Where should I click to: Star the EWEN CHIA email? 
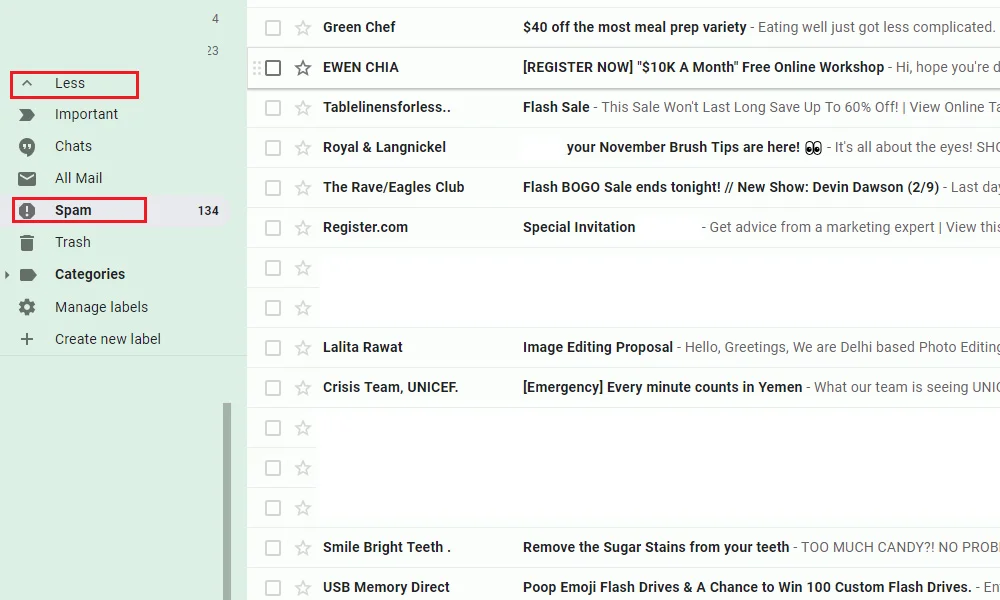[303, 68]
